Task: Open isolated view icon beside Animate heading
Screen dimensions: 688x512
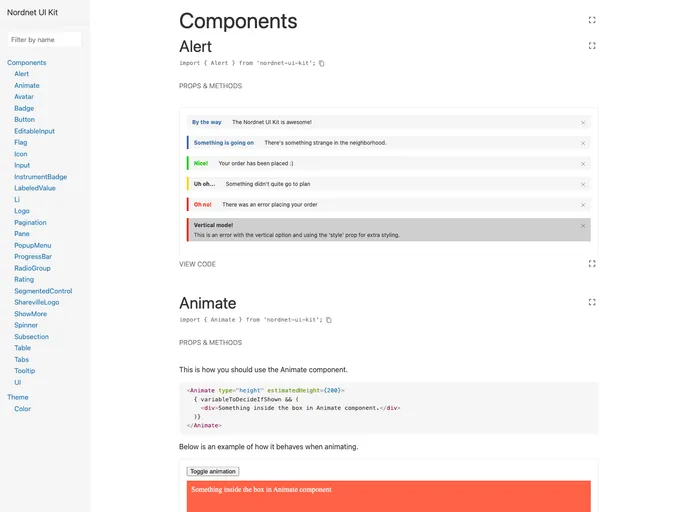Action: coord(592,302)
